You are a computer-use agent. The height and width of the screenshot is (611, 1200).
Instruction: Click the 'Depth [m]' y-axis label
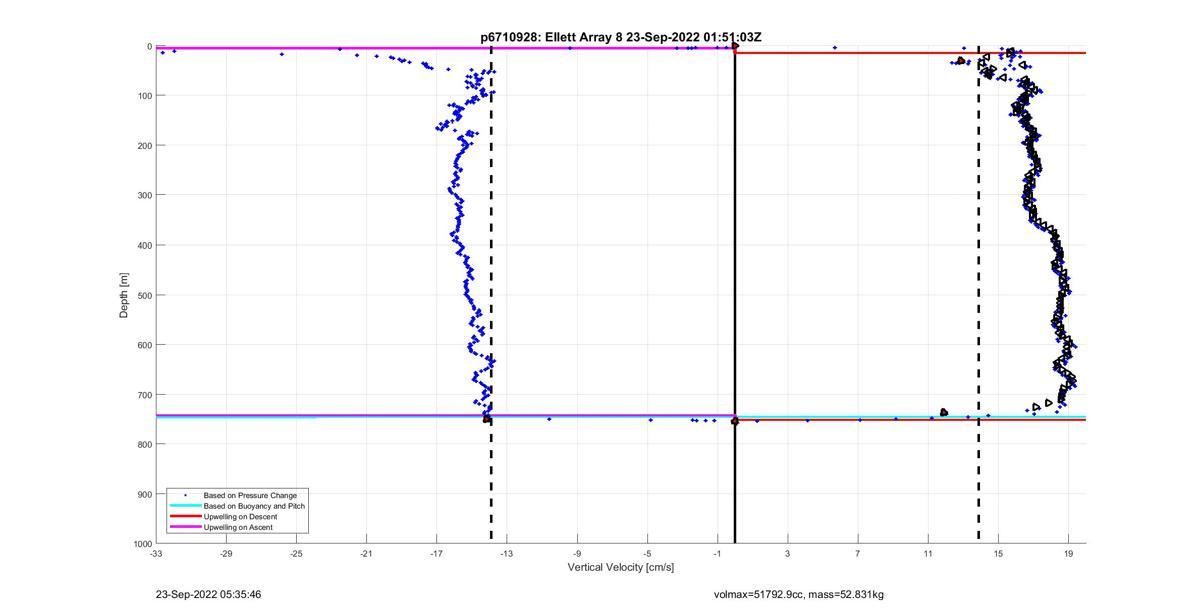tap(125, 295)
